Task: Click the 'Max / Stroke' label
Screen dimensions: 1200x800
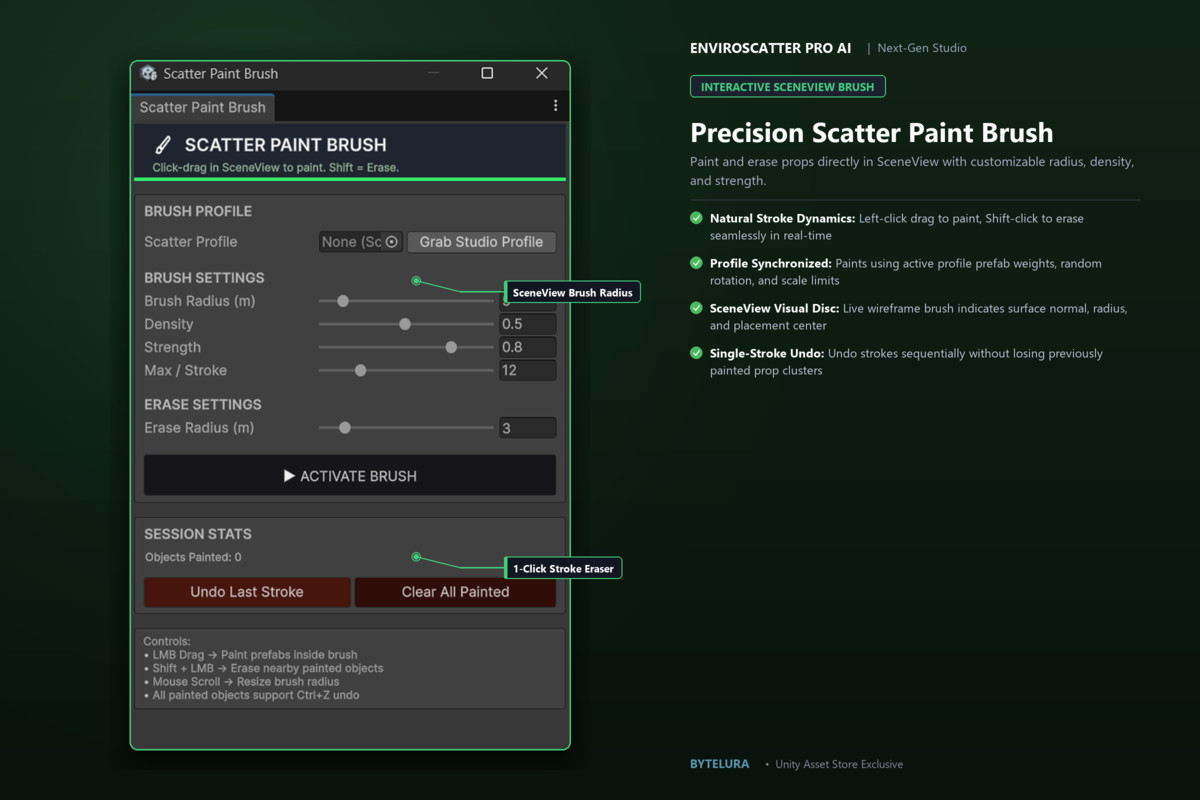Action: click(185, 370)
